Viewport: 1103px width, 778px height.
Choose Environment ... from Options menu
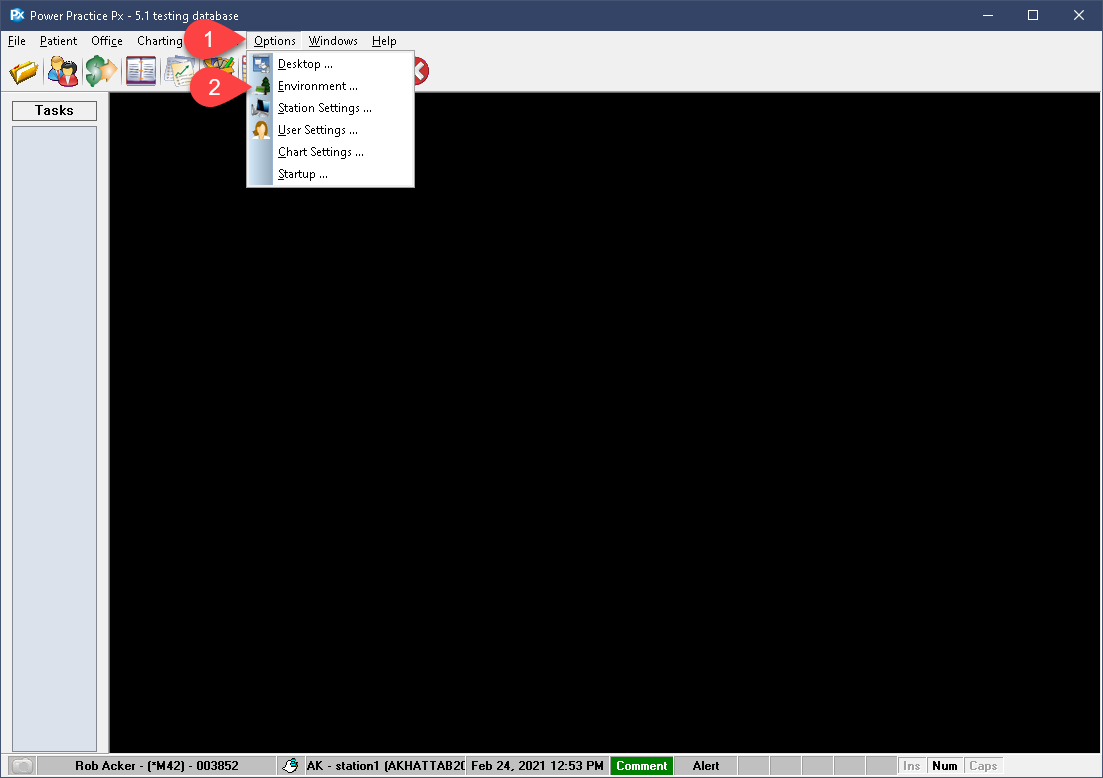click(x=331, y=86)
